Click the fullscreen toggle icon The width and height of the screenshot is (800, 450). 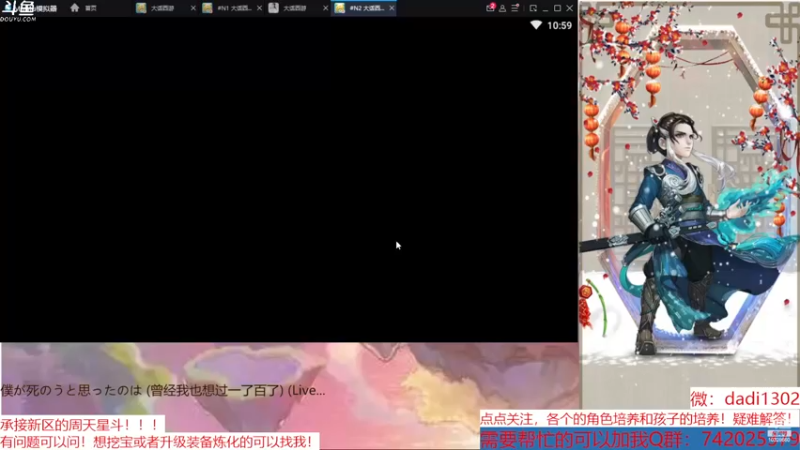tap(533, 8)
